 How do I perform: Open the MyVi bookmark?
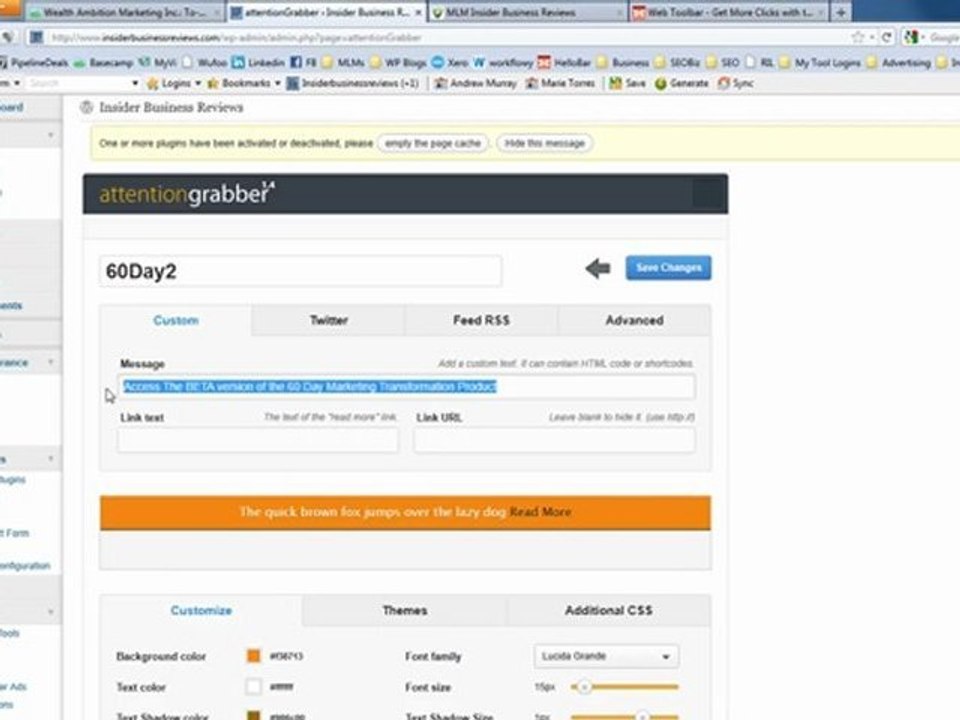(x=158, y=62)
